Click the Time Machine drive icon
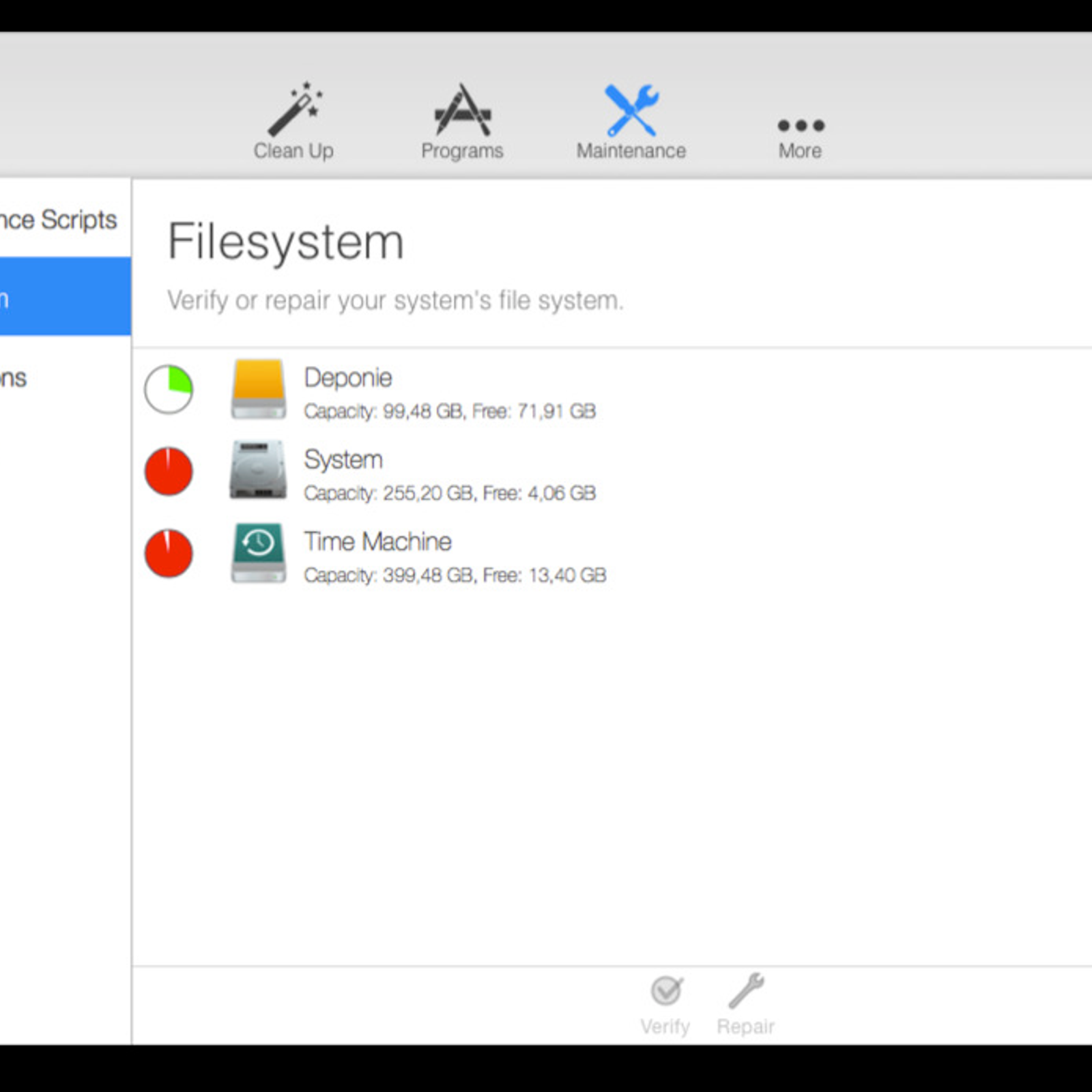The height and width of the screenshot is (1092, 1092). click(x=258, y=553)
